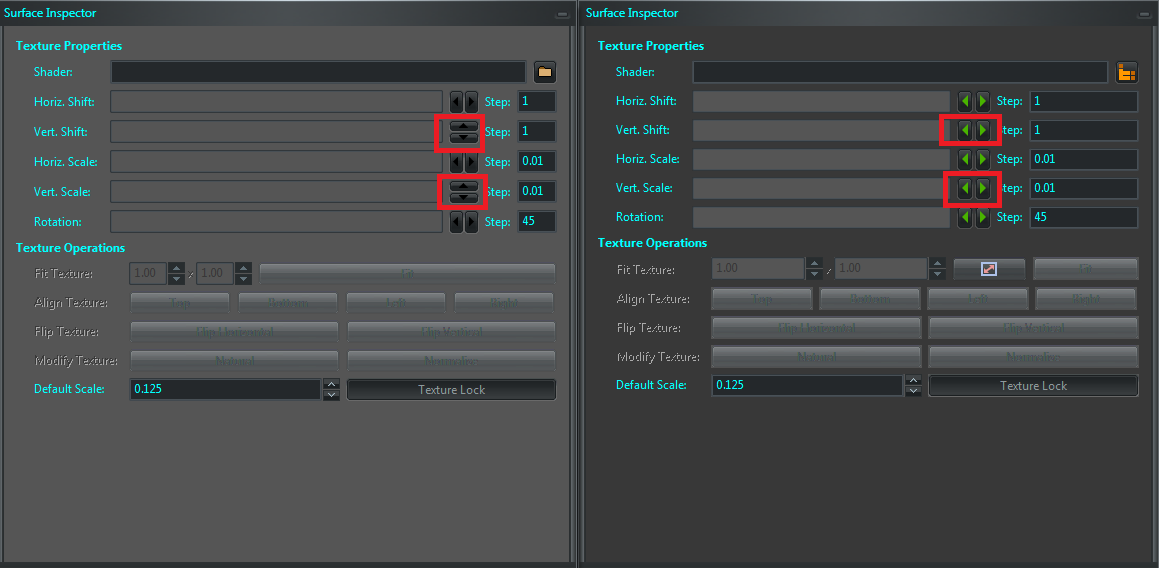Click the Shader text field in right panel
Viewport: 1159px width, 568px height.
pos(899,72)
